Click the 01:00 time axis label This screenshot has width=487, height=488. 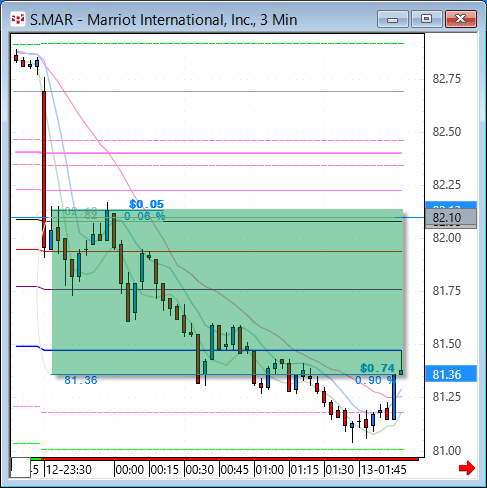tap(270, 470)
